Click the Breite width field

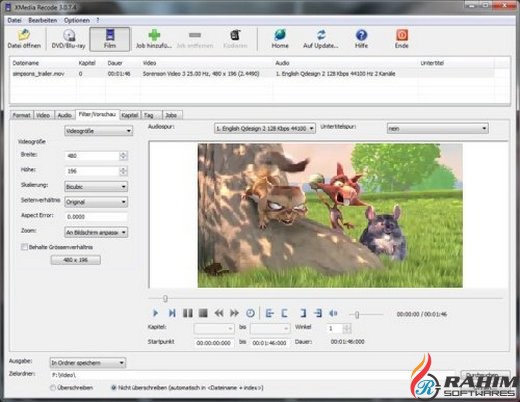coord(92,156)
